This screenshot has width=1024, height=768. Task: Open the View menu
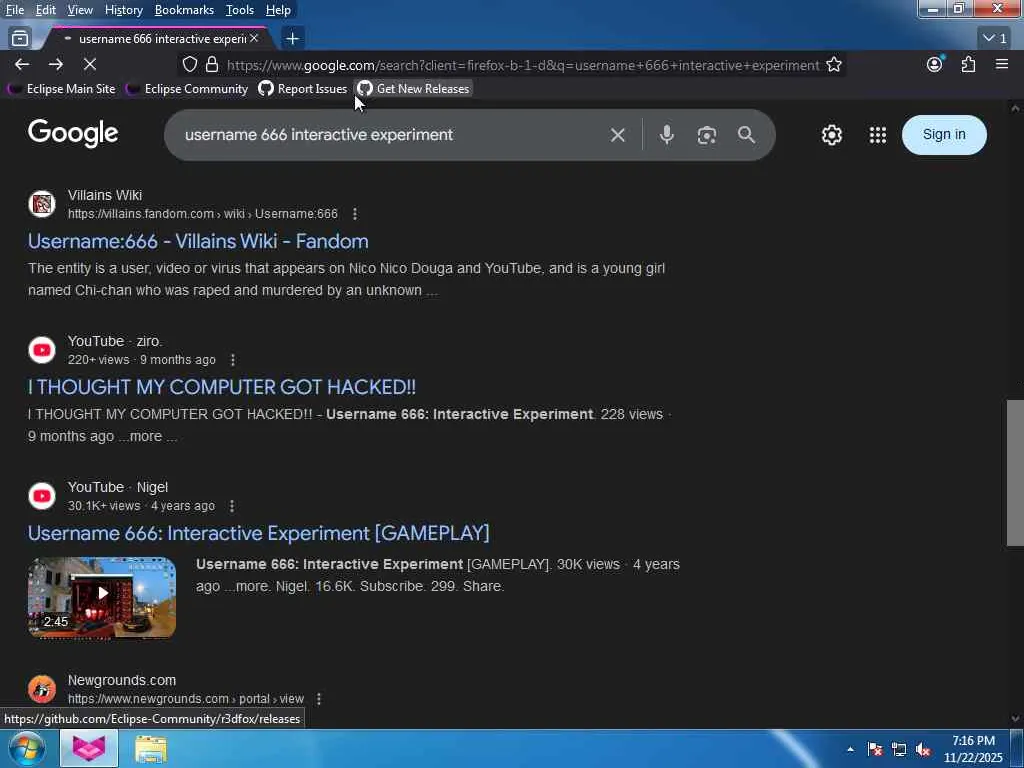(80, 10)
